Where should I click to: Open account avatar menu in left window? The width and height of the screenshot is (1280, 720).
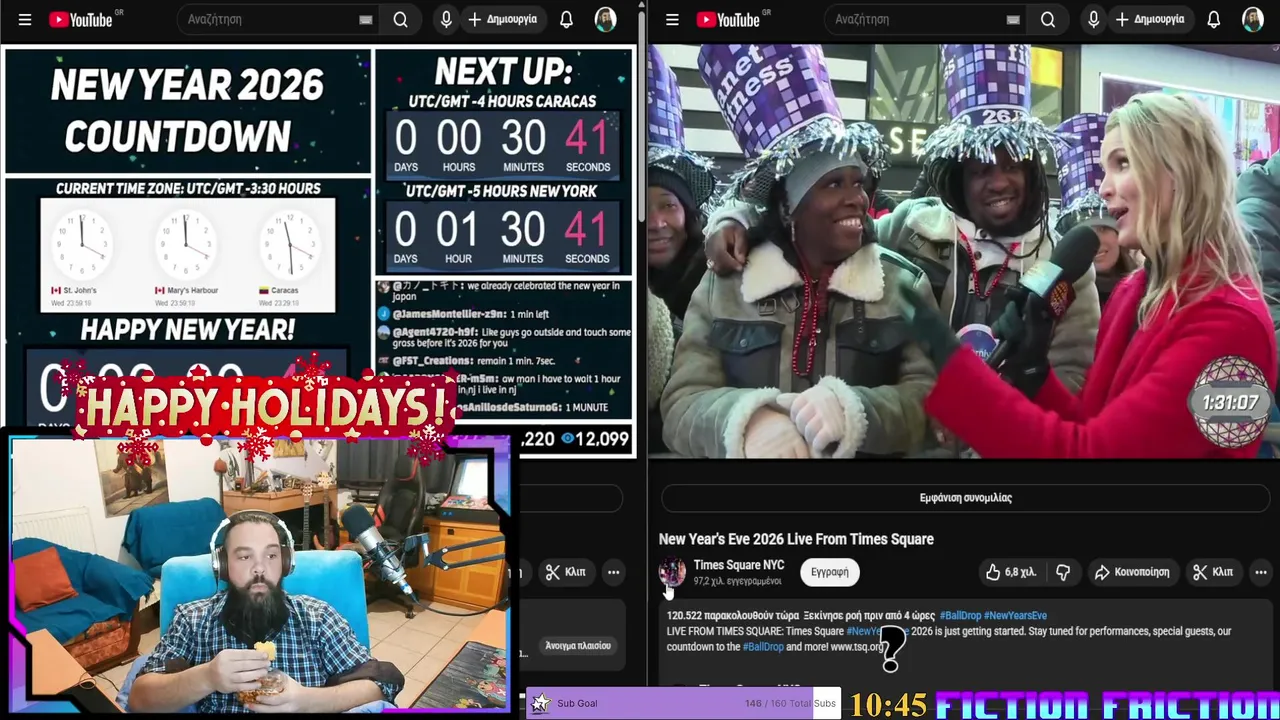pyautogui.click(x=605, y=19)
